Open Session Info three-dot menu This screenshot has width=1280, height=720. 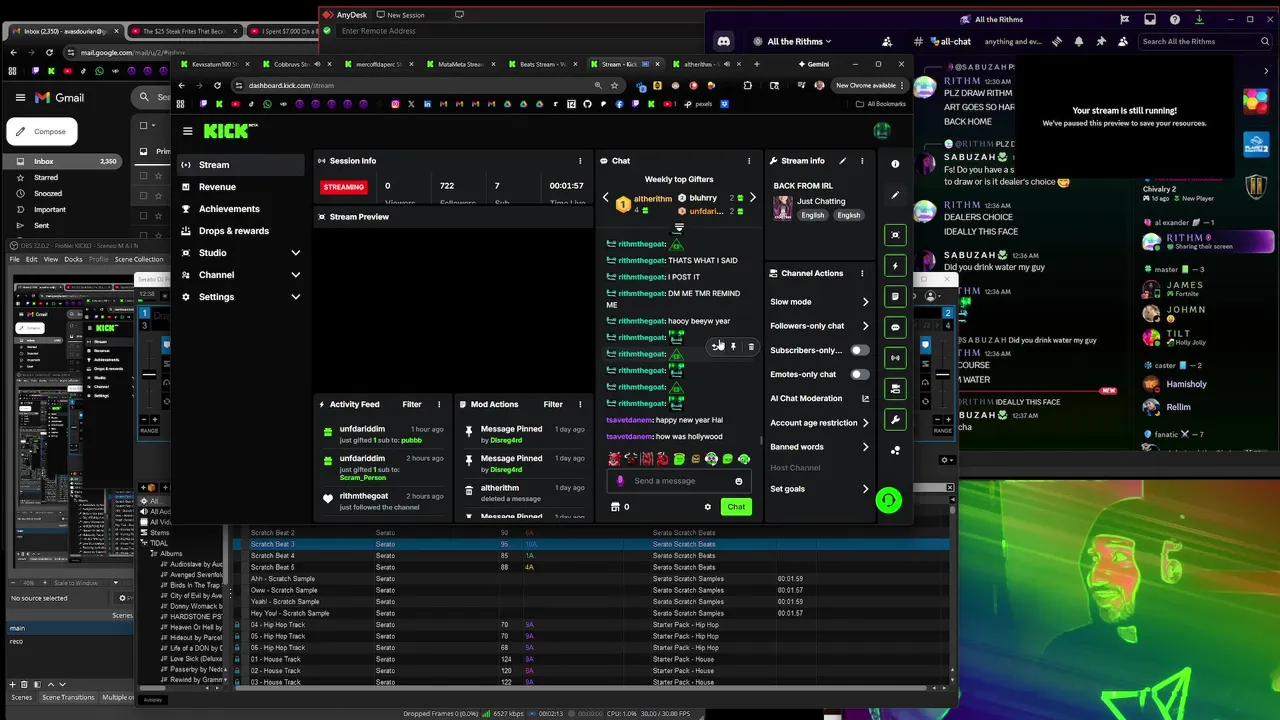(x=580, y=161)
